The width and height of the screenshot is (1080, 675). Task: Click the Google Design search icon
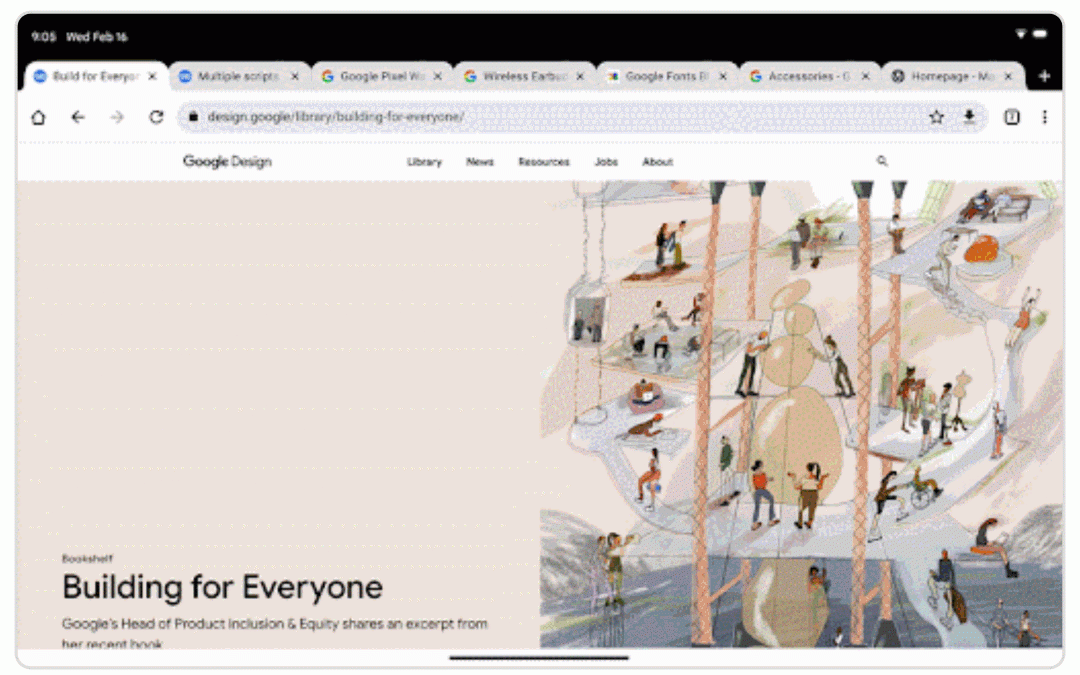pos(882,161)
